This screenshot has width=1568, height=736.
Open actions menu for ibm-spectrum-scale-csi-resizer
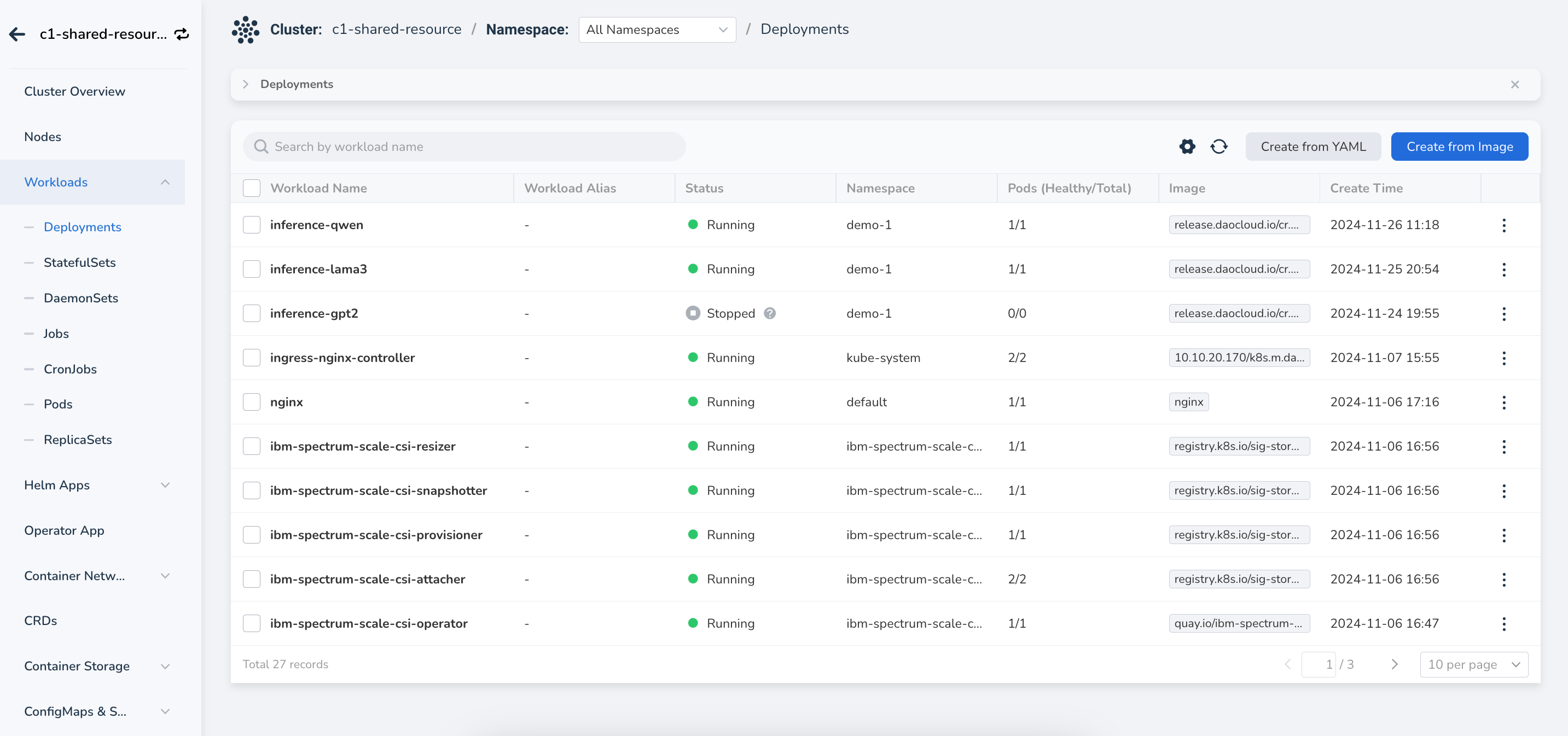click(1503, 446)
